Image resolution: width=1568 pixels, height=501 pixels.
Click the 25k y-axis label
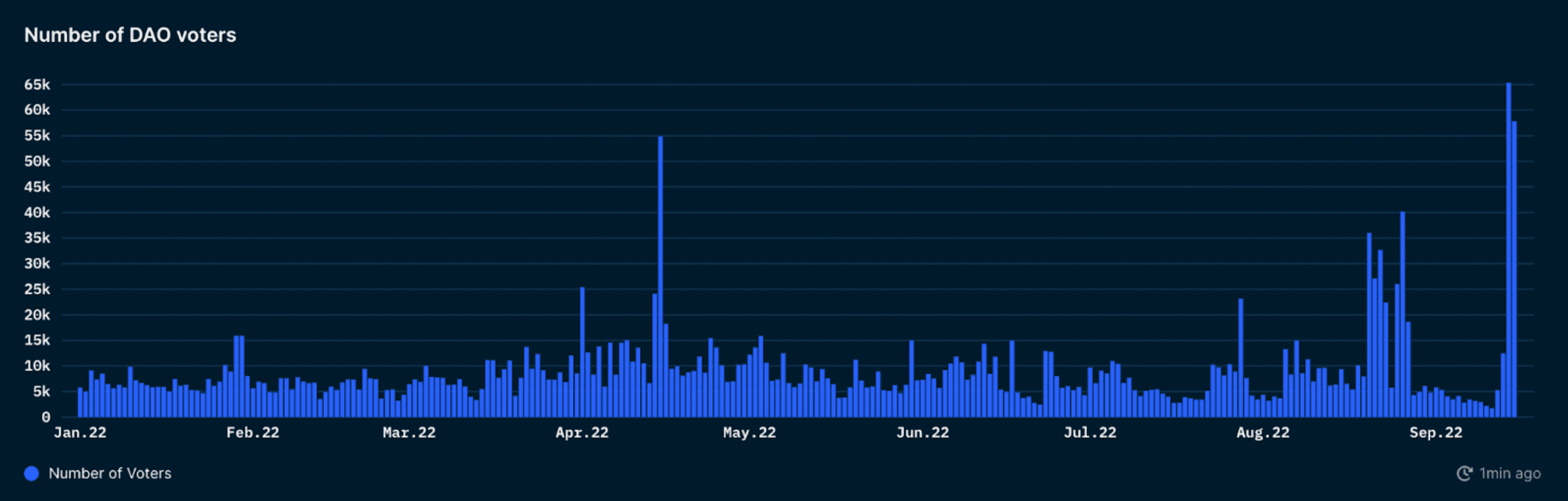coord(37,289)
